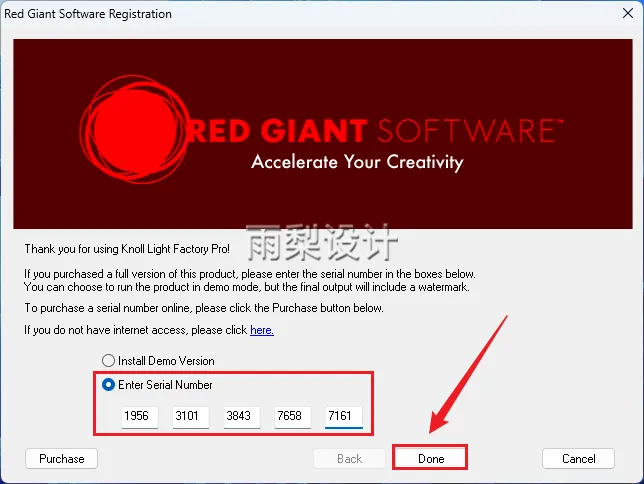Open the Purchase page button
The image size is (644, 484).
click(62, 459)
